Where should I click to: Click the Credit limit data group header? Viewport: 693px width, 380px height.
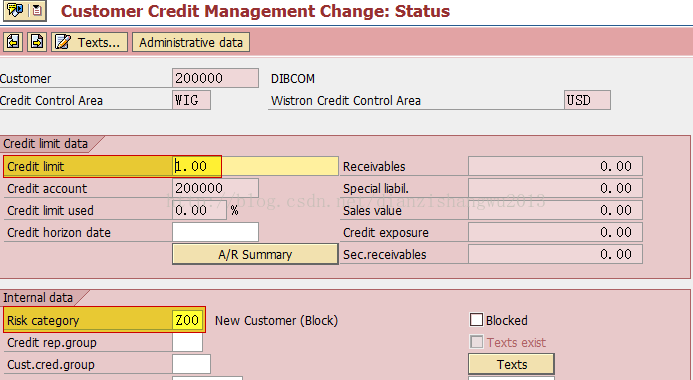(x=46, y=144)
